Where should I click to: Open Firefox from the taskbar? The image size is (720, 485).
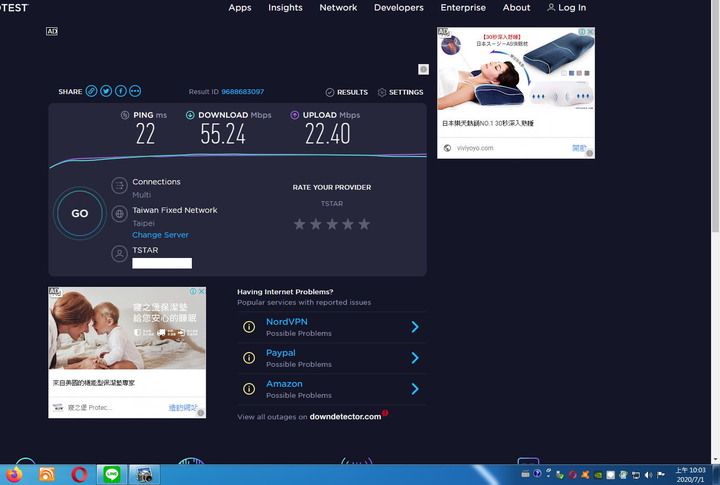(14, 474)
